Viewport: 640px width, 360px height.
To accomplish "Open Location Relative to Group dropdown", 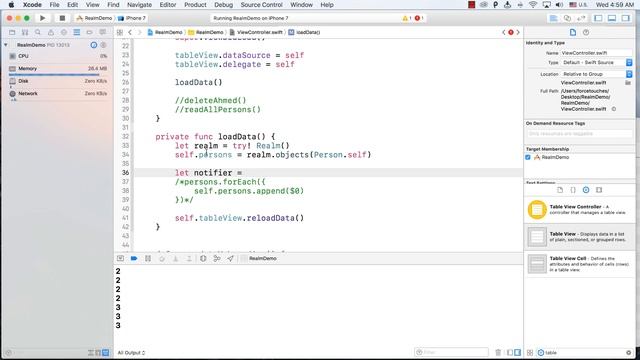I will pos(597,74).
